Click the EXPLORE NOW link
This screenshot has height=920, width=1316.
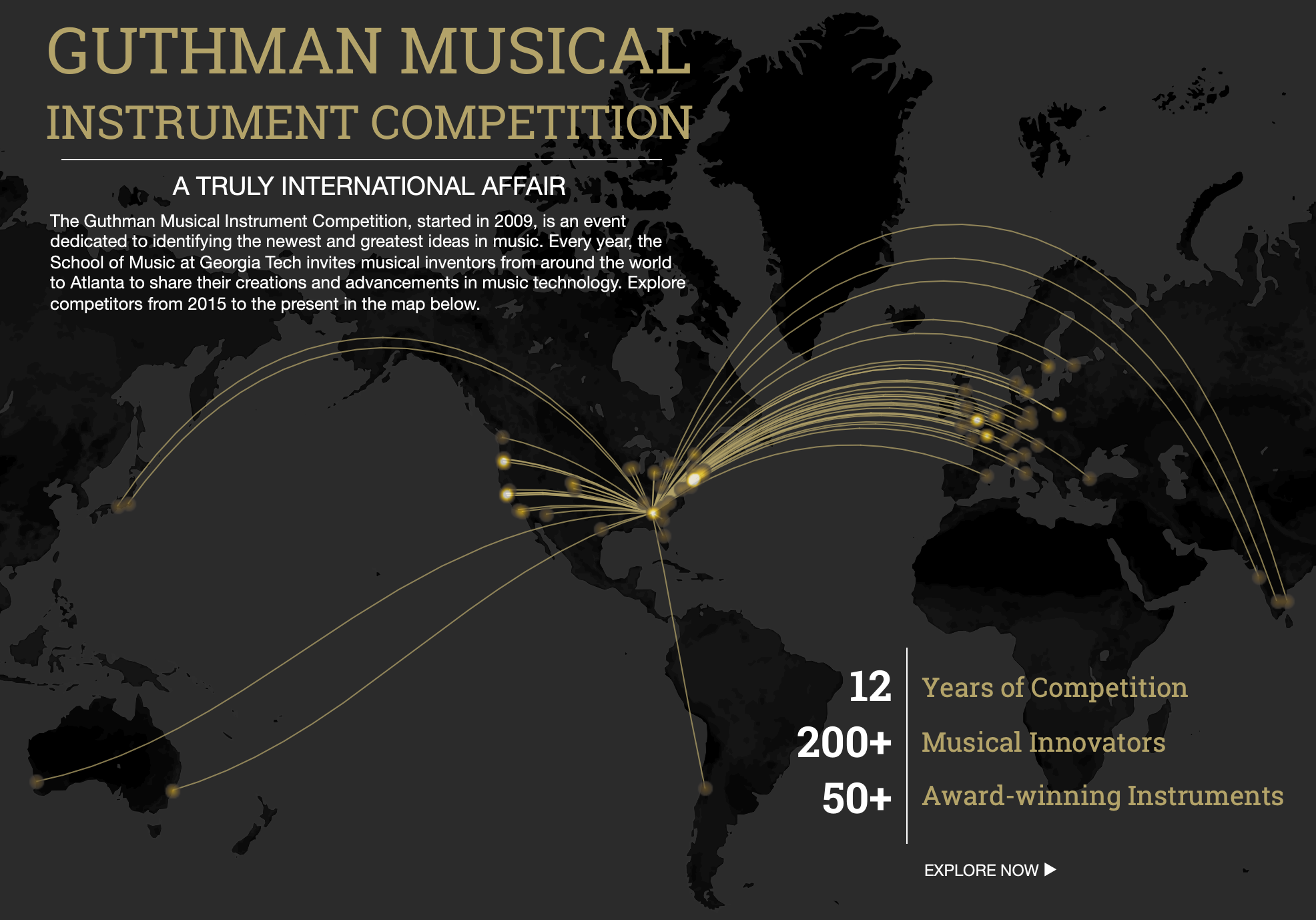click(990, 870)
